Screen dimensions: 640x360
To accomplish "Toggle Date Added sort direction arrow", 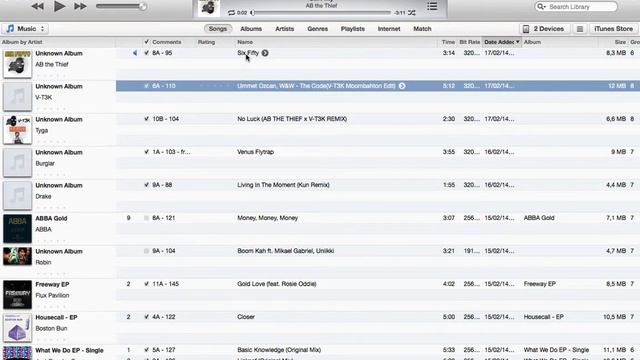I will click(x=518, y=42).
